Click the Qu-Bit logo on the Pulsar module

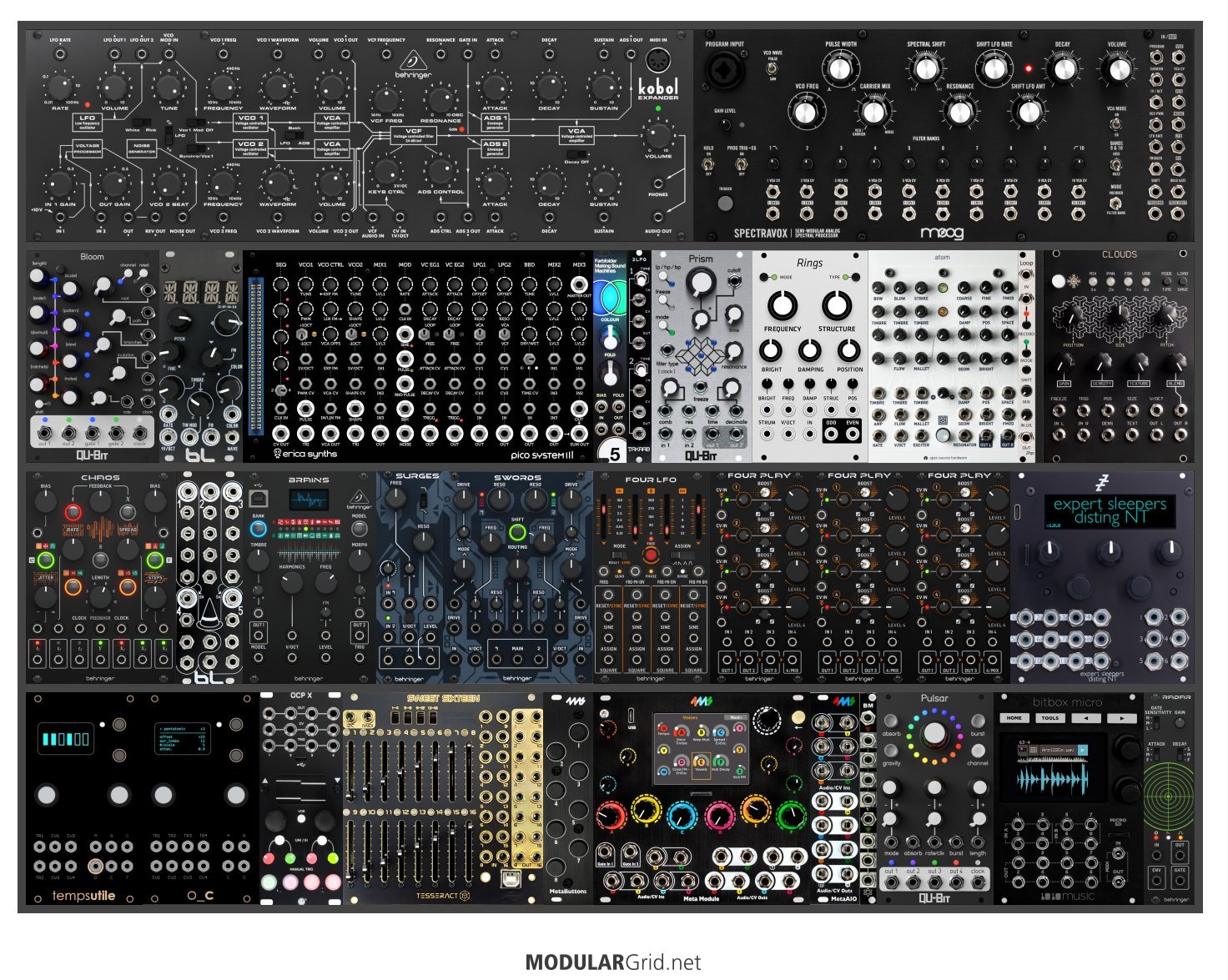coord(934,897)
